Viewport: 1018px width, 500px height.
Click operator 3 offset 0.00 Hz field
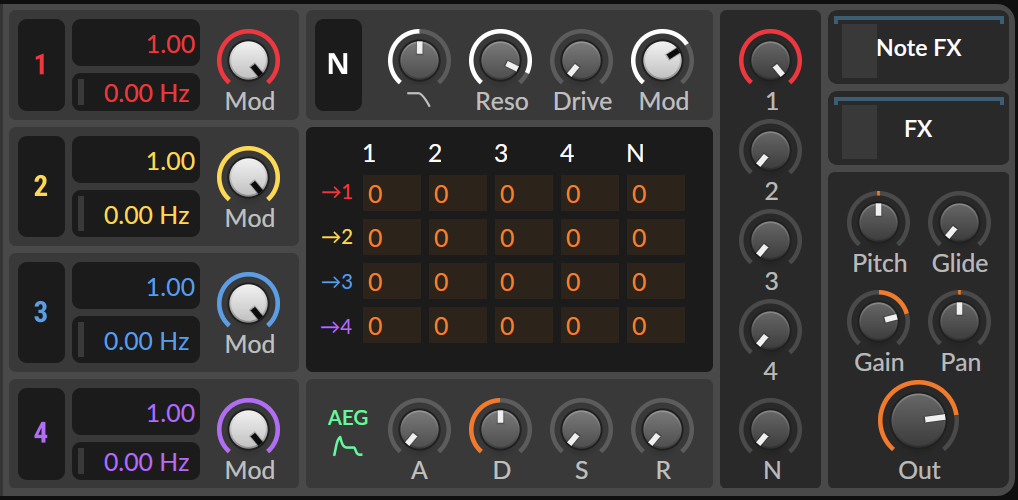click(x=136, y=340)
